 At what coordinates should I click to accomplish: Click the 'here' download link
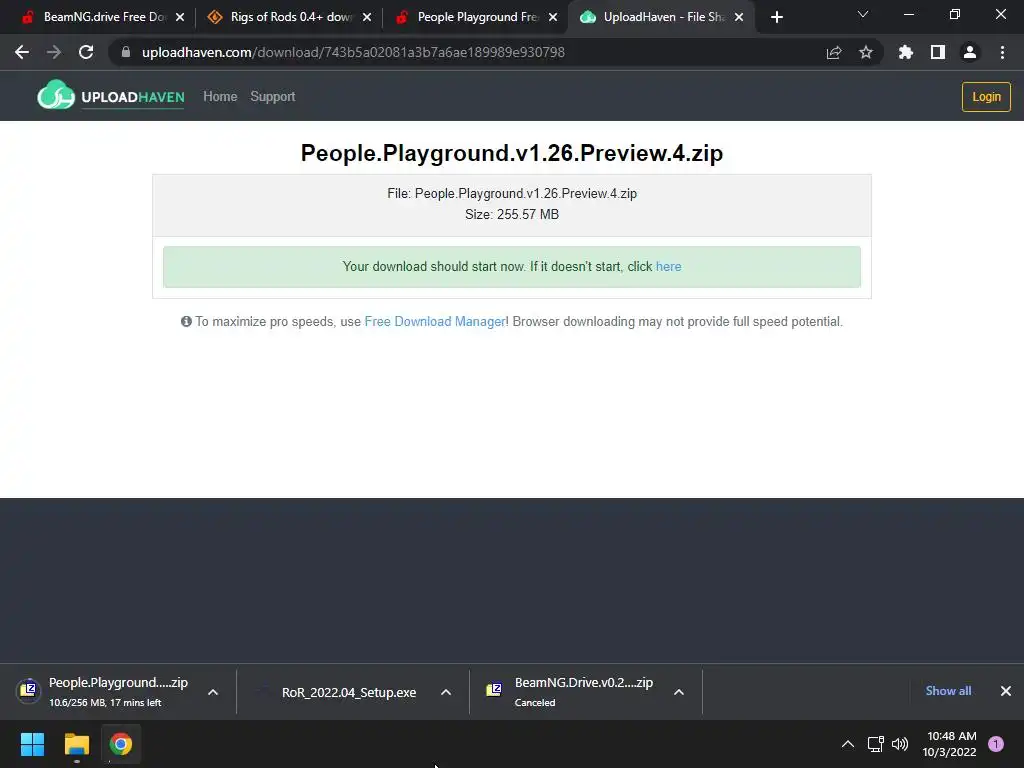tap(668, 266)
